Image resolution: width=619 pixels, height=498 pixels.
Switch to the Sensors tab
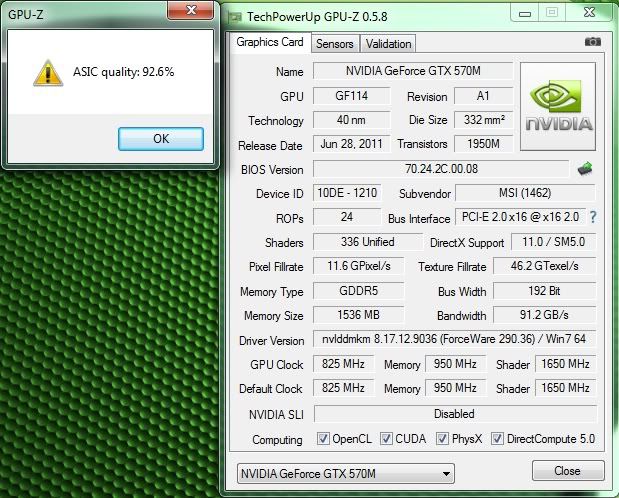(335, 43)
